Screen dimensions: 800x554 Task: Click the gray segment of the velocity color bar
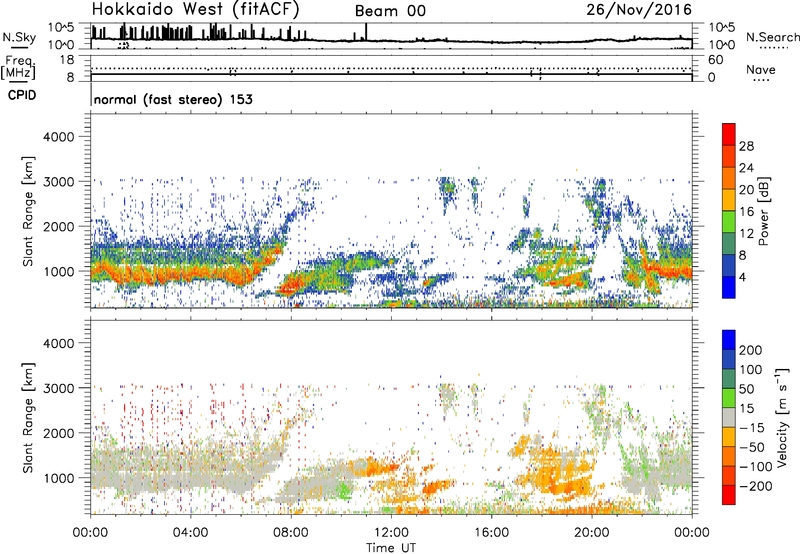(729, 418)
